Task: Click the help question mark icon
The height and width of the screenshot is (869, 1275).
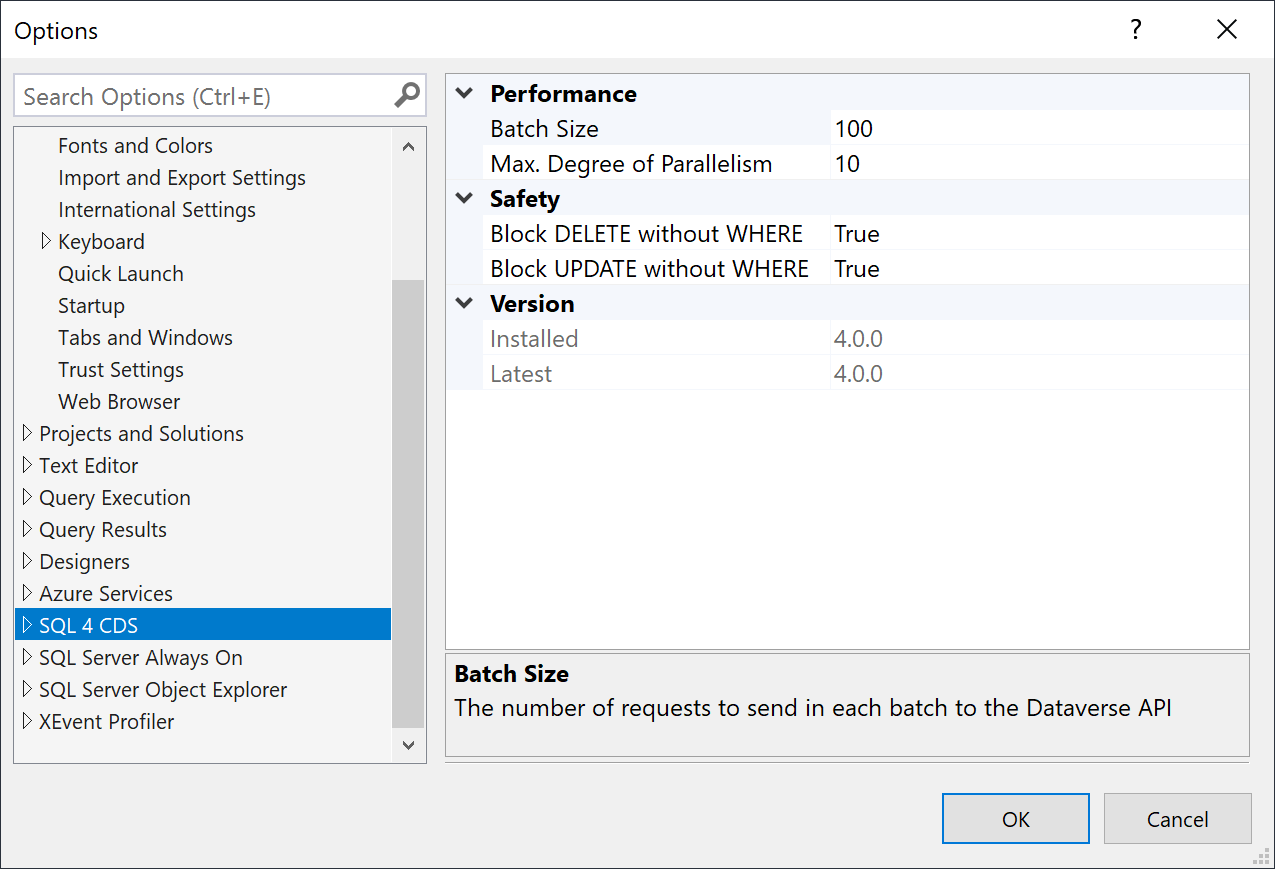Action: pyautogui.click(x=1135, y=30)
